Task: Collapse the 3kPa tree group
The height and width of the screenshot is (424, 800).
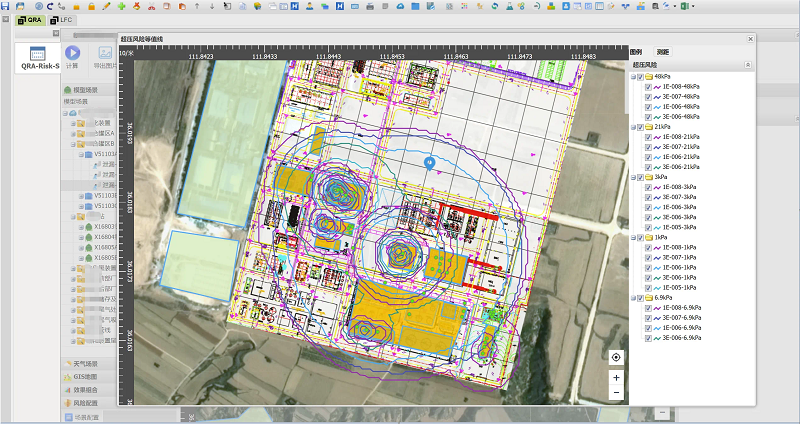Action: point(632,177)
